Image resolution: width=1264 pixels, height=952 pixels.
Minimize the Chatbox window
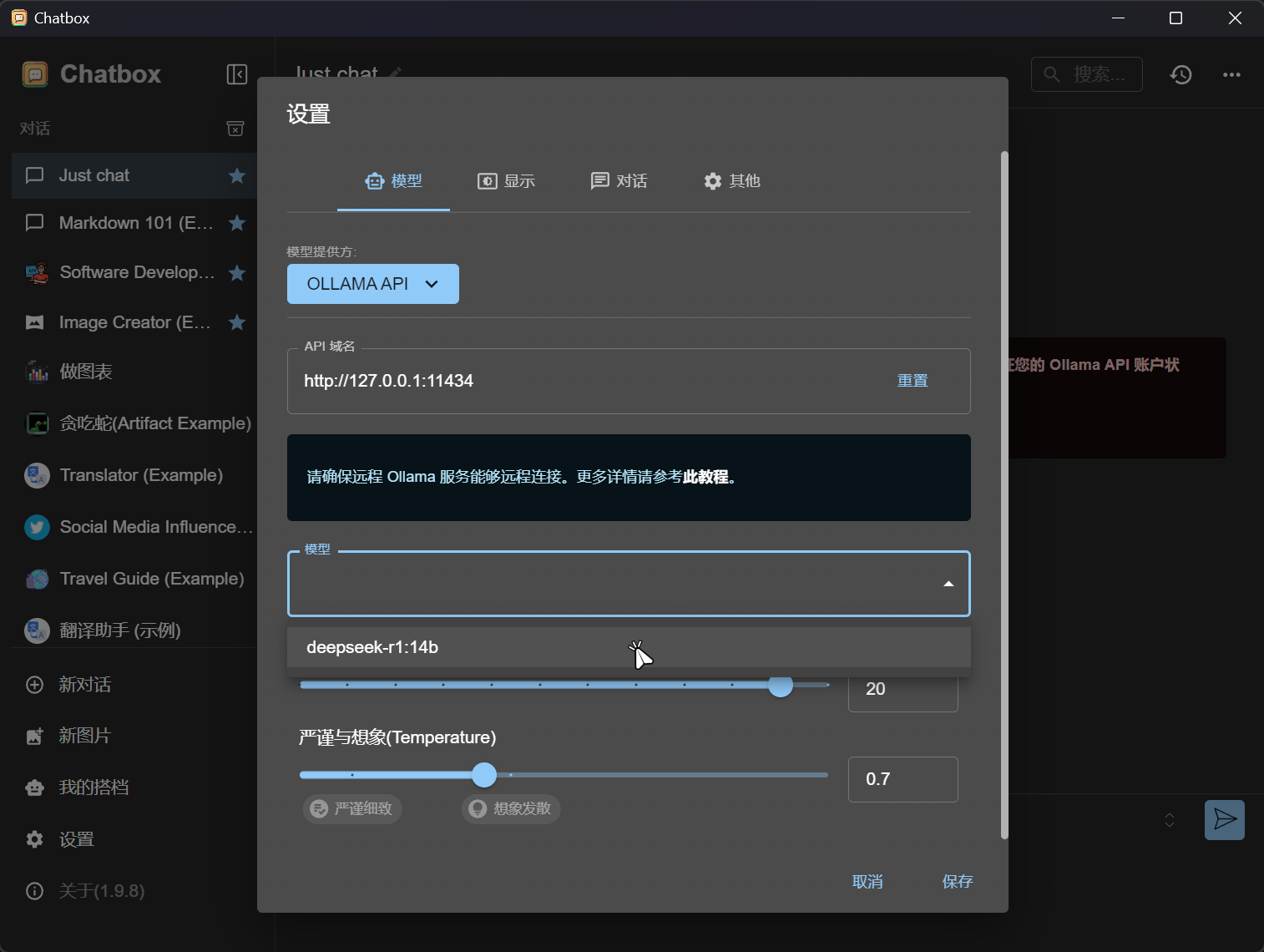pyautogui.click(x=1119, y=18)
